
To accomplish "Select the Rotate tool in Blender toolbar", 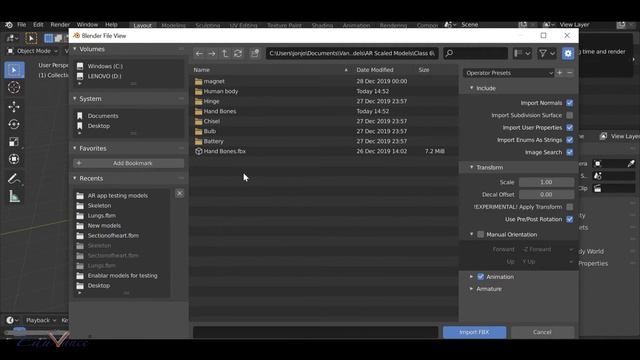I will pos(14,124).
